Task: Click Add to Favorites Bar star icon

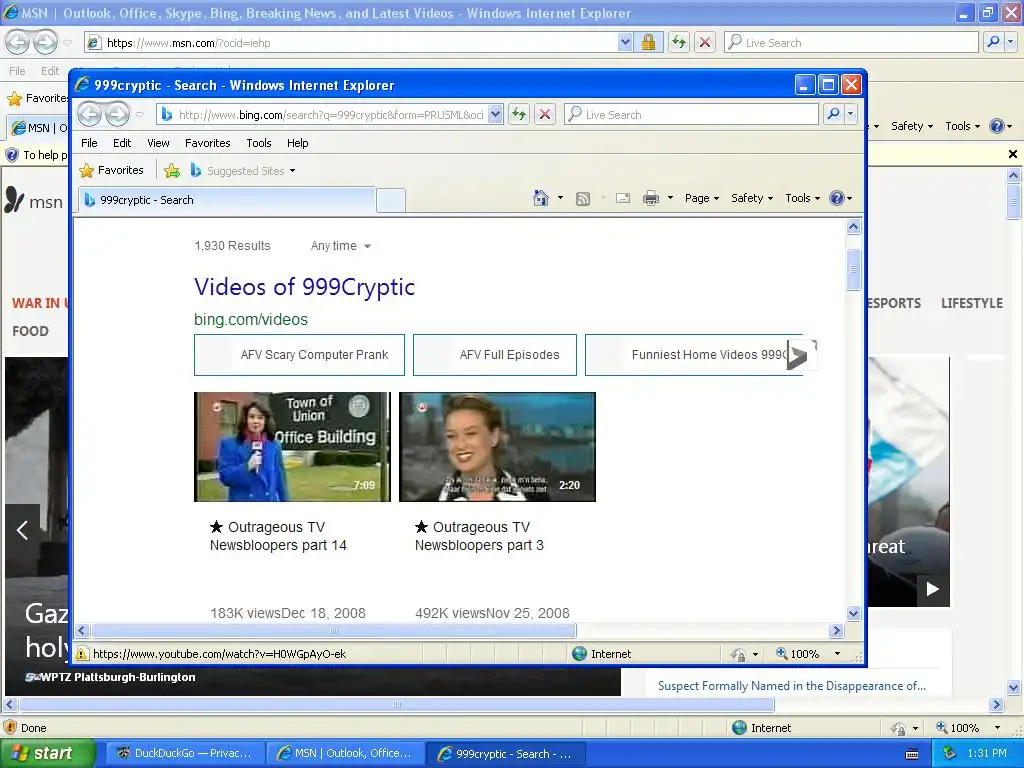Action: pyautogui.click(x=172, y=170)
